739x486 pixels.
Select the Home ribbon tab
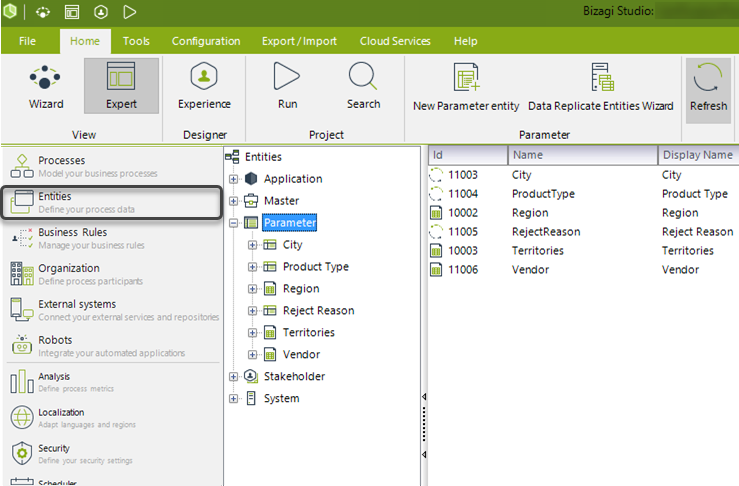click(x=85, y=41)
